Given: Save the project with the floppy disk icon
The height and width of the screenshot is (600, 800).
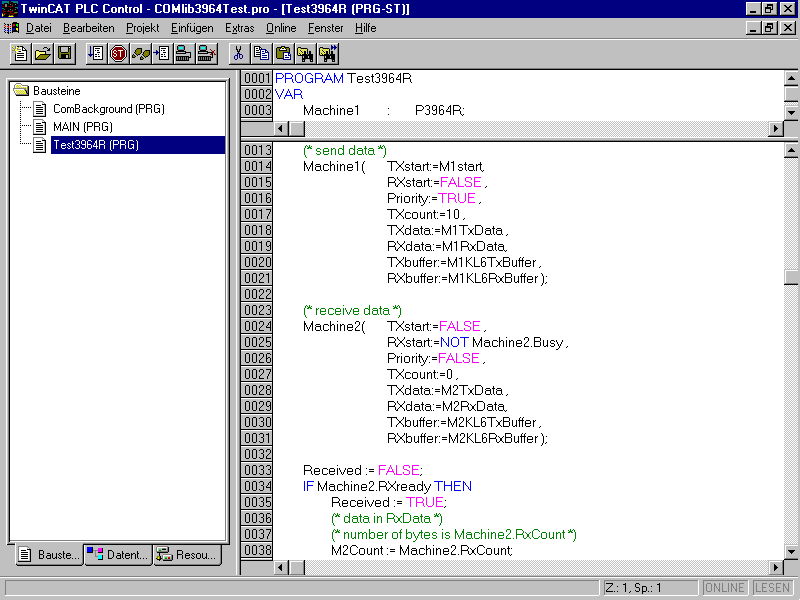Looking at the screenshot, I should click(65, 52).
